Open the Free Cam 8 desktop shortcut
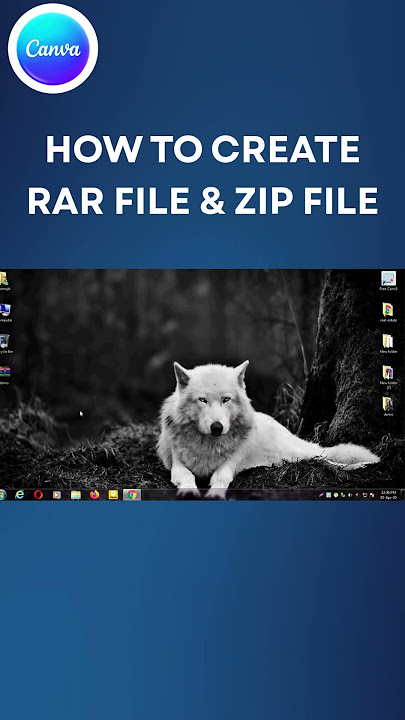Screen dimensions: 405x720 point(388,281)
